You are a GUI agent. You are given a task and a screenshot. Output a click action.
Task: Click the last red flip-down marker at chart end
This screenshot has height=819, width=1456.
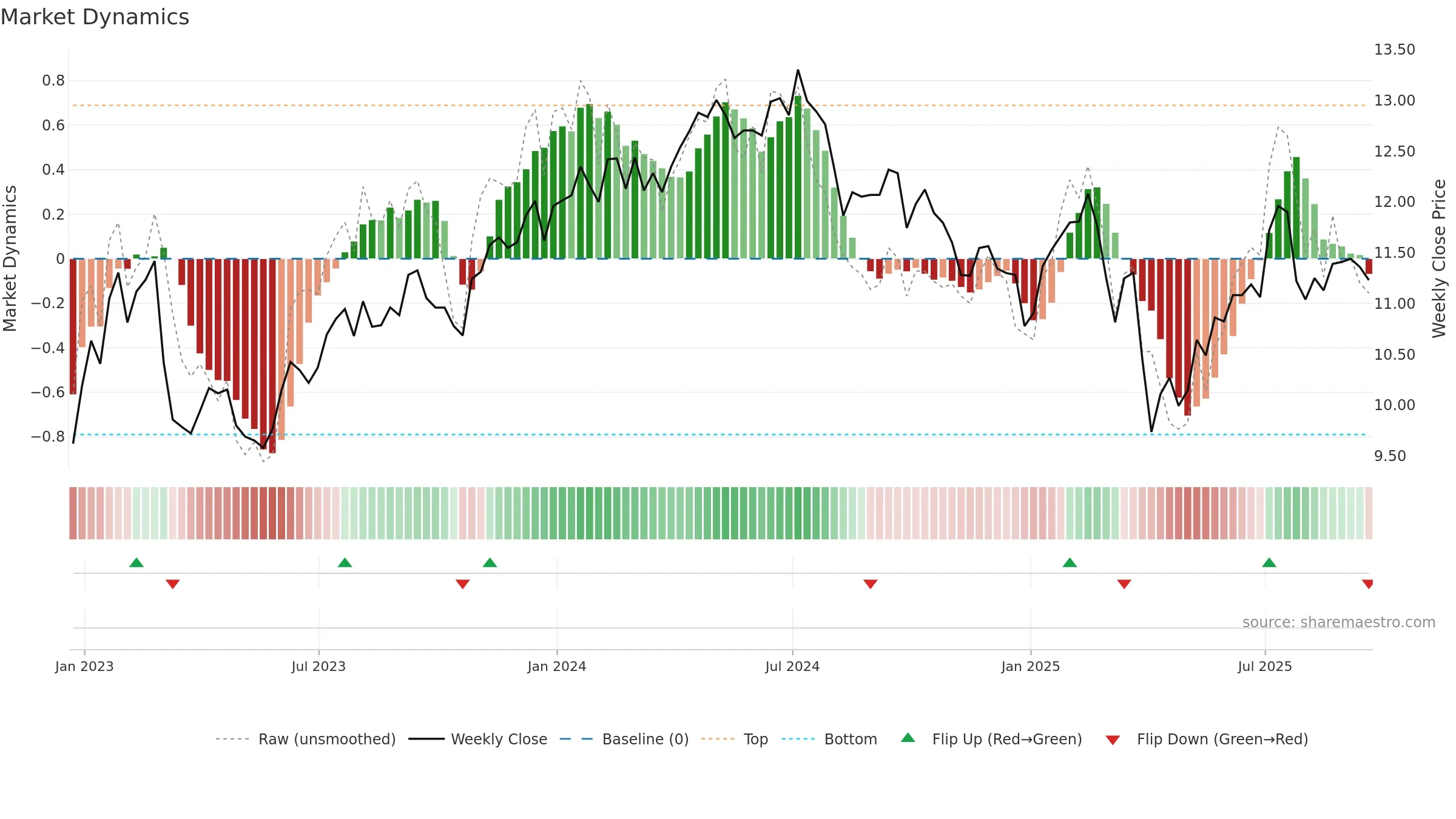coord(1367,584)
